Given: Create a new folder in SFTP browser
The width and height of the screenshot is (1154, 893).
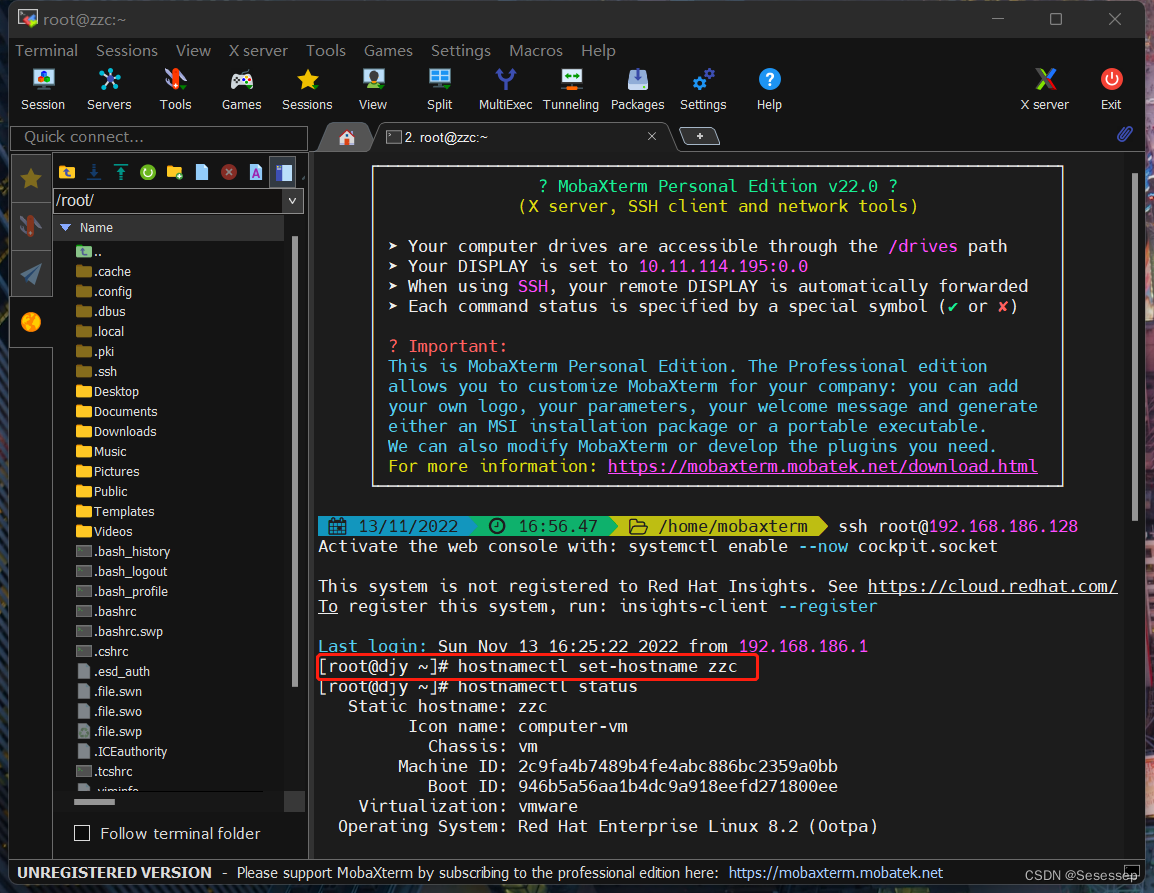Looking at the screenshot, I should point(174,172).
